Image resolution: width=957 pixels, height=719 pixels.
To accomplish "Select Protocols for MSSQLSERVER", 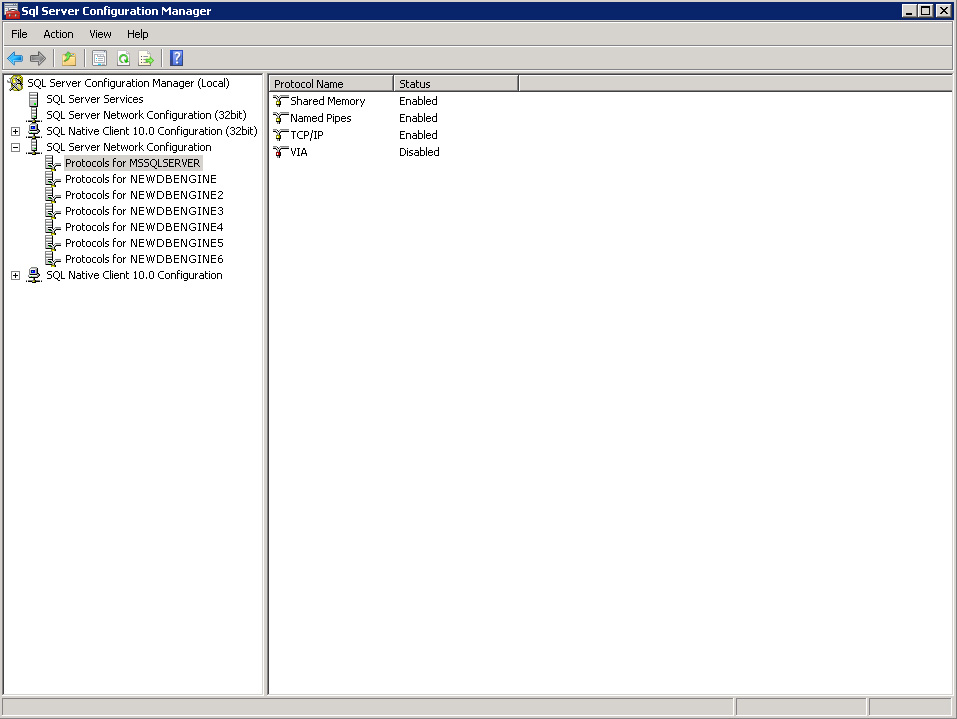I will (132, 163).
